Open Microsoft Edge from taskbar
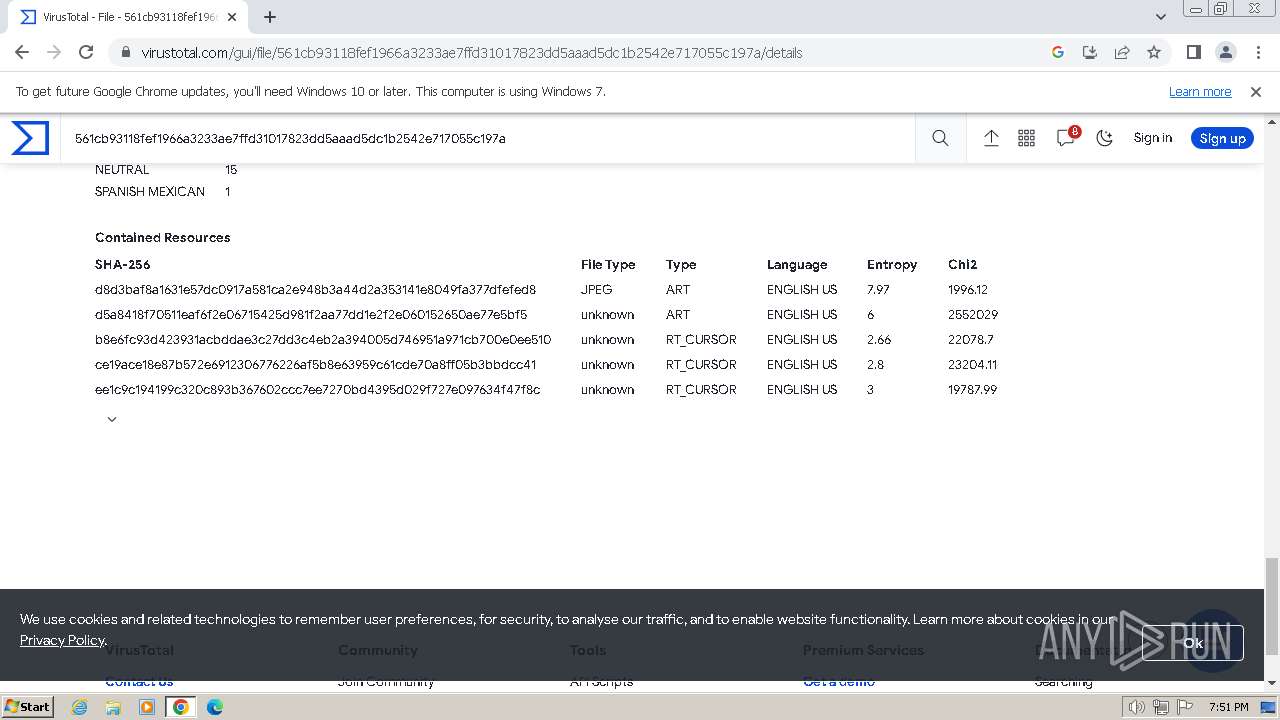This screenshot has height=720, width=1280. [x=215, y=707]
